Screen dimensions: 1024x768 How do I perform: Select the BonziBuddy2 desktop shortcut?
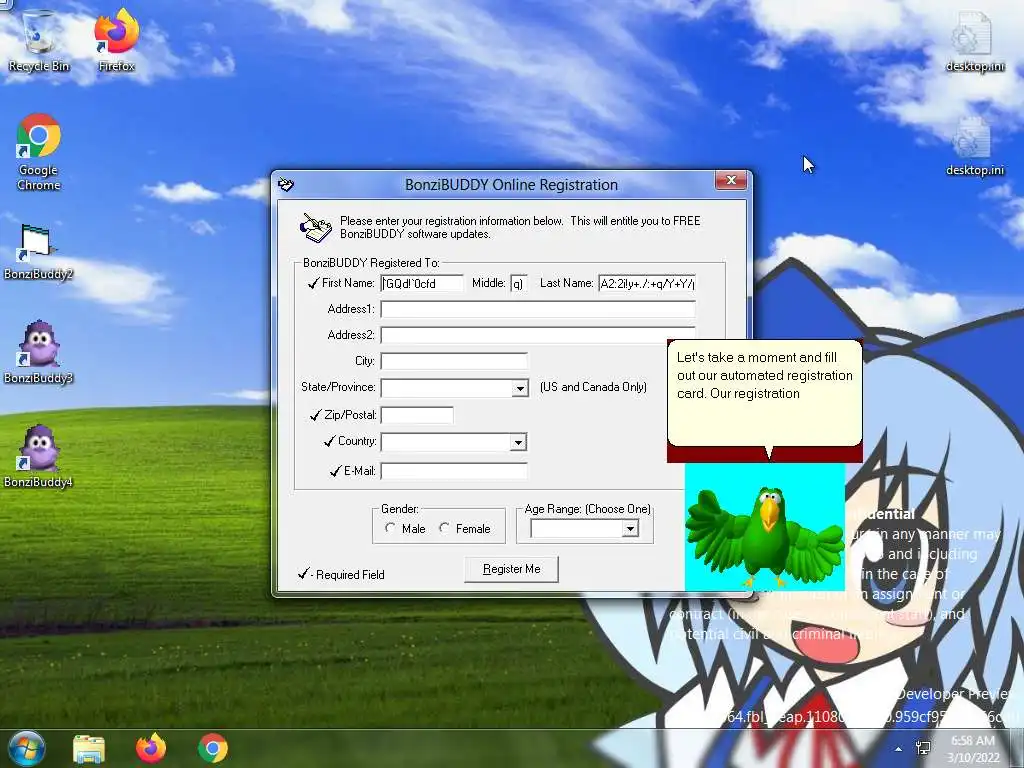[38, 251]
